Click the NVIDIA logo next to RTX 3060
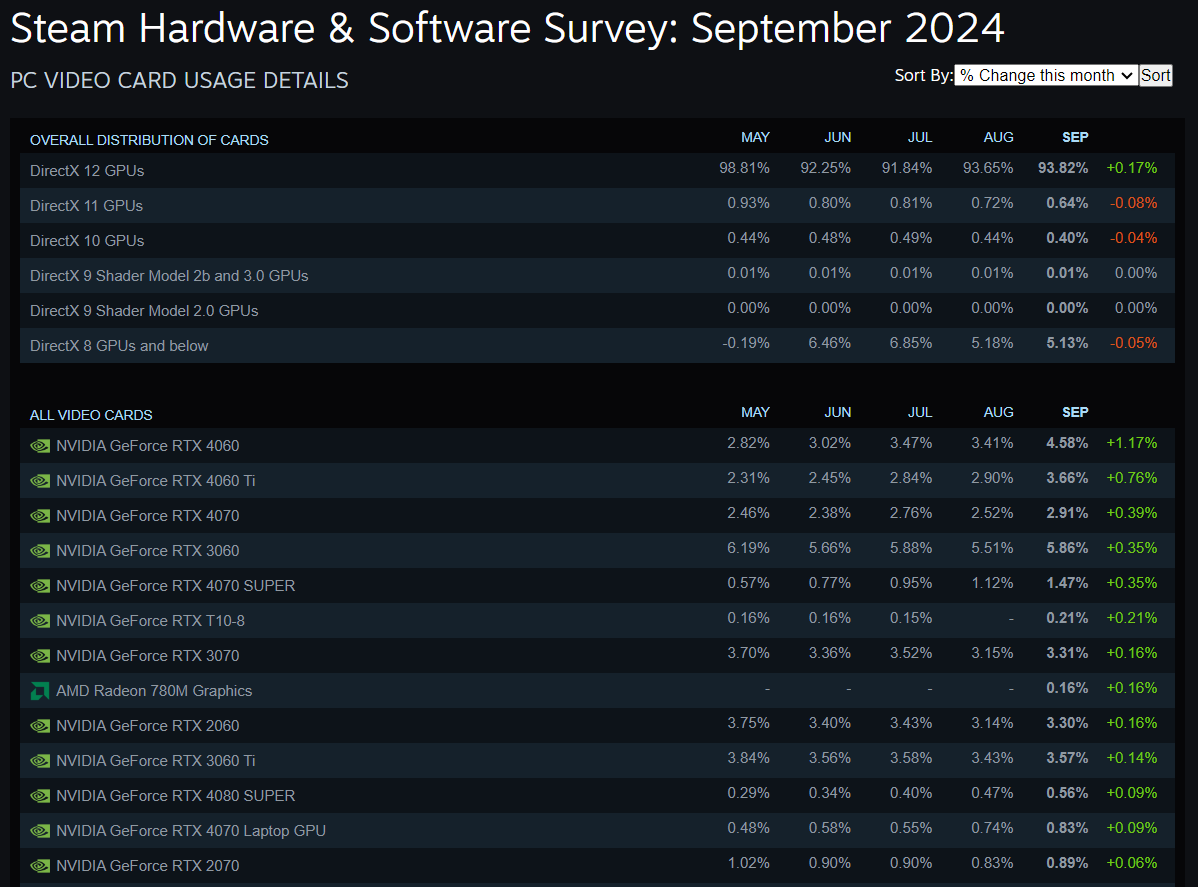1198x887 pixels. [40, 551]
